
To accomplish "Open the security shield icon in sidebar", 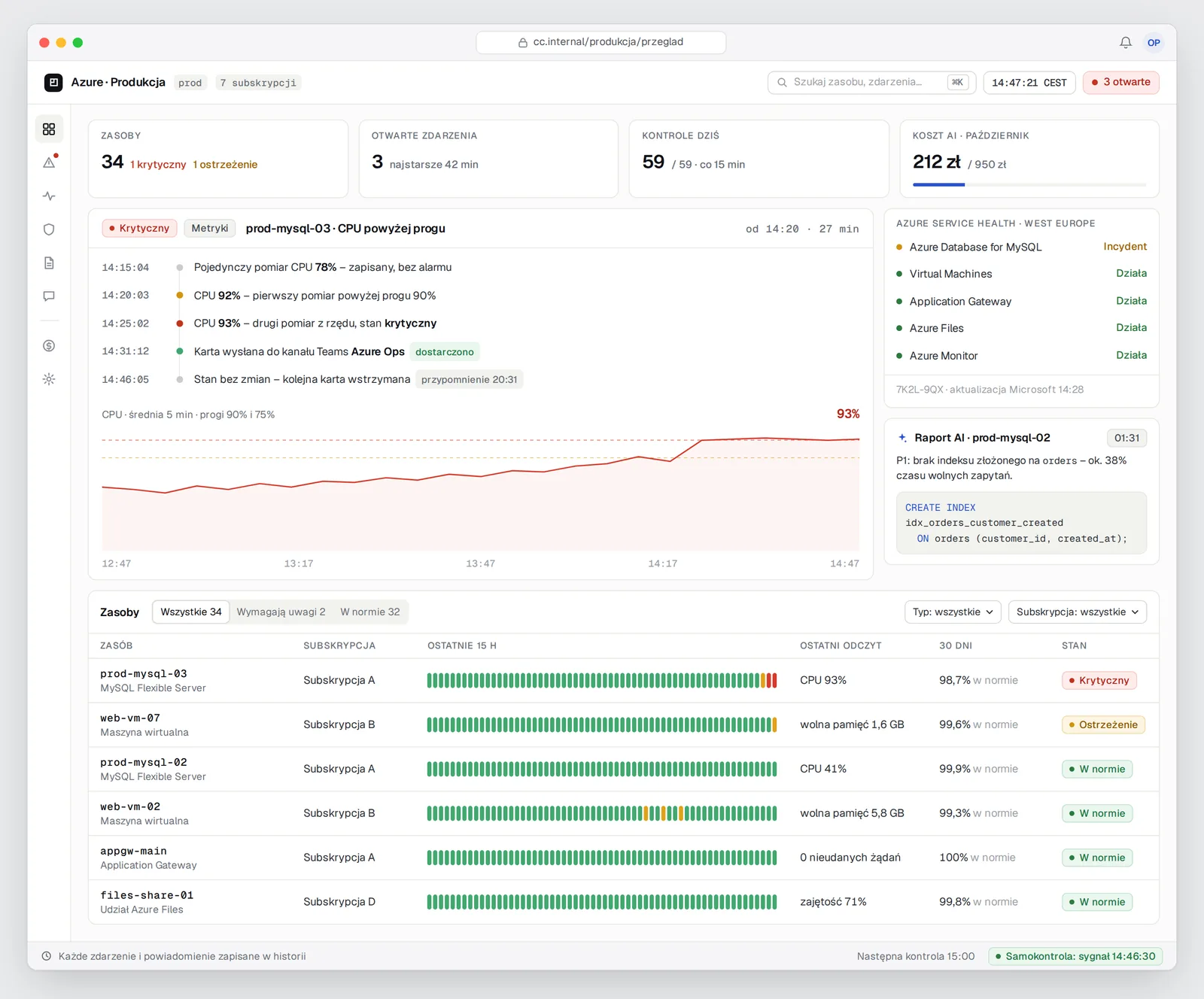I will click(x=49, y=229).
